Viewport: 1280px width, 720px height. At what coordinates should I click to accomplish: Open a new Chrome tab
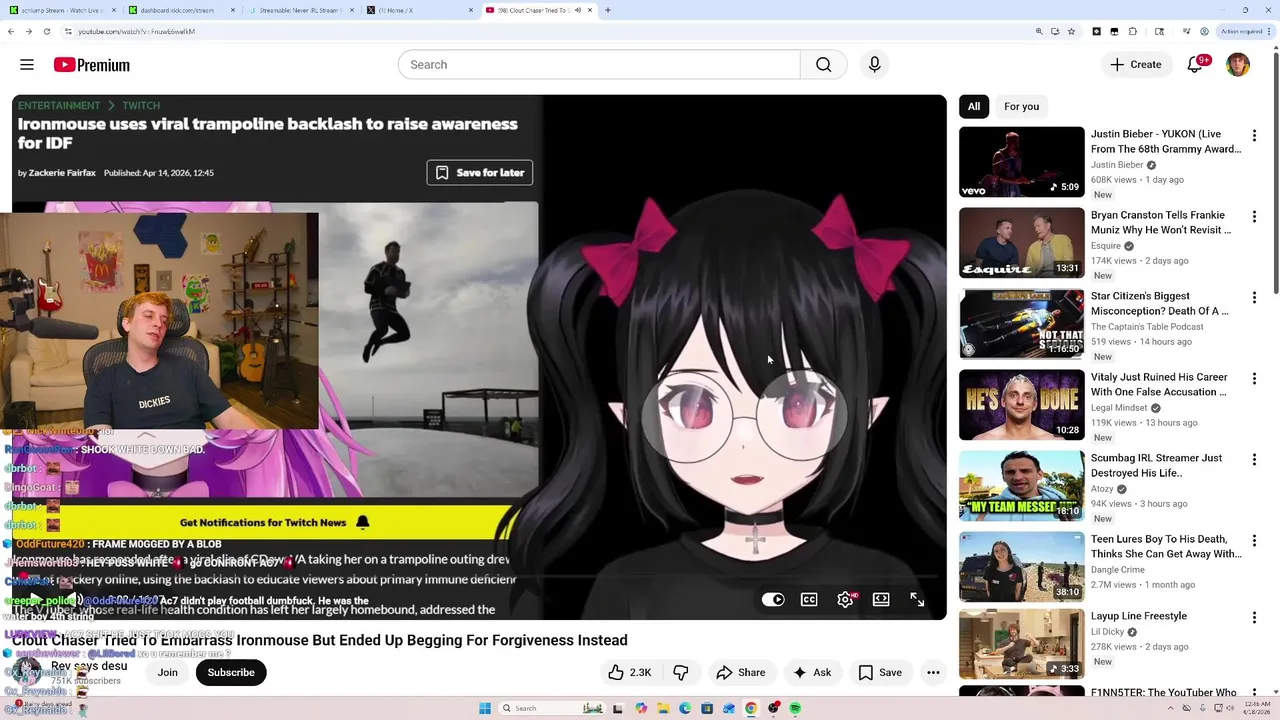tap(607, 10)
